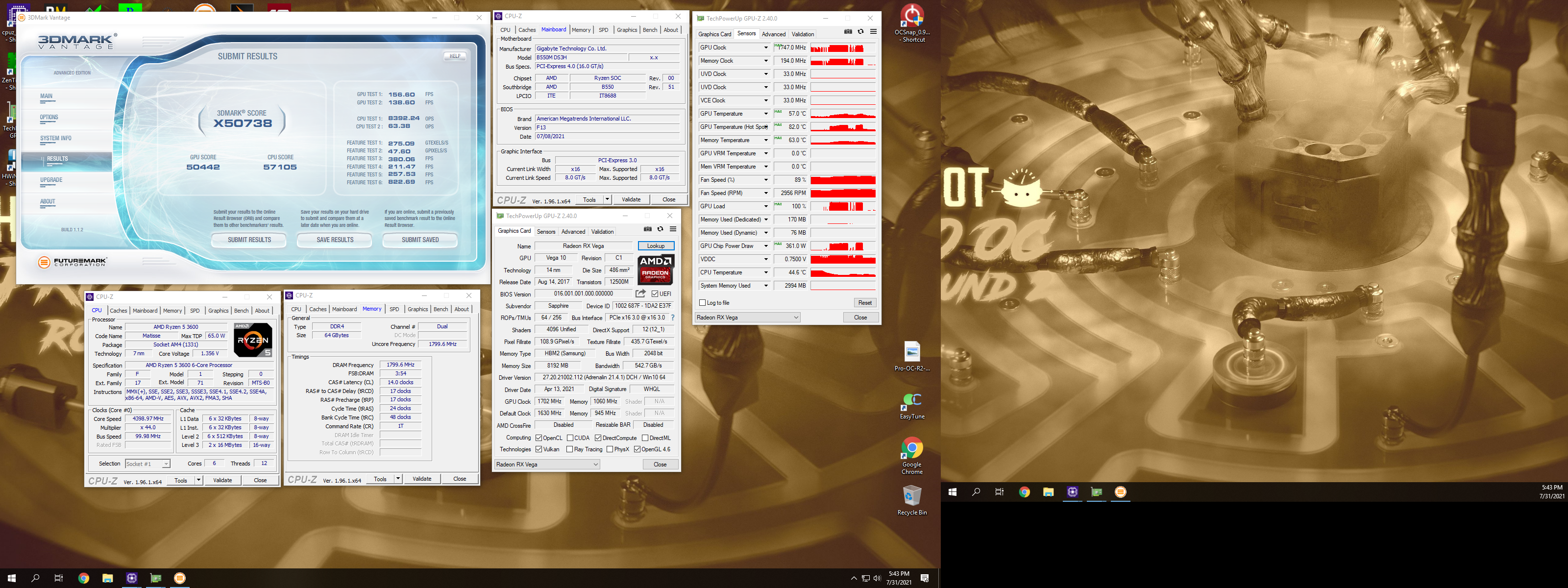Viewport: 1568px width, 588px height.
Task: Toggle the Ray Tracing checkbox
Action: [570, 450]
